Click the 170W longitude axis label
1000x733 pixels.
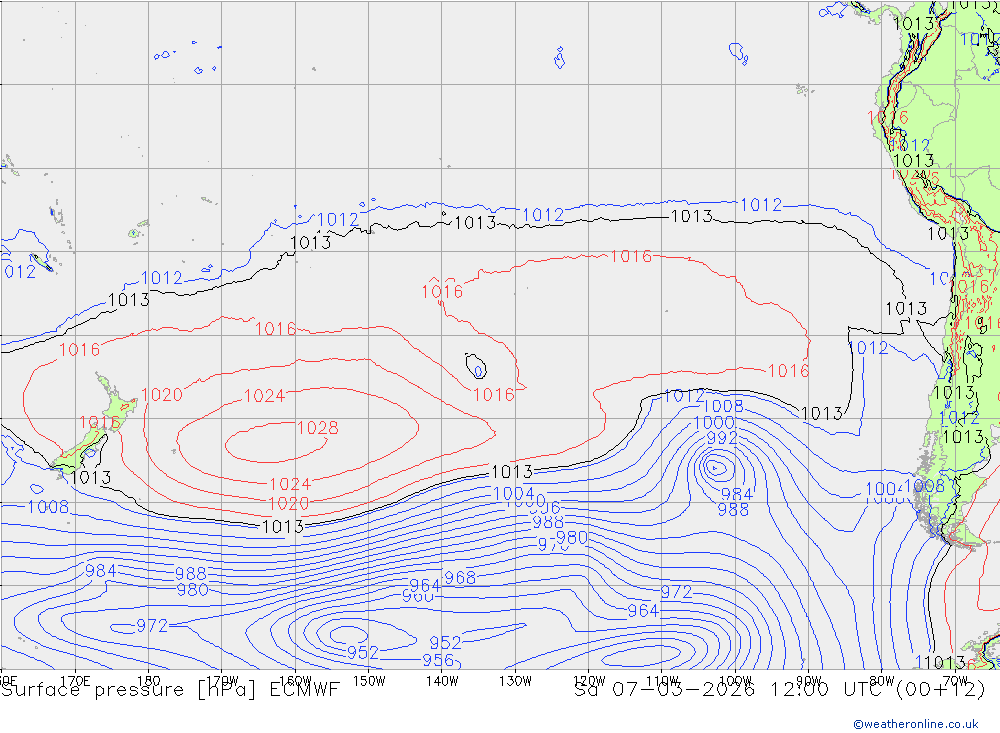[222, 681]
